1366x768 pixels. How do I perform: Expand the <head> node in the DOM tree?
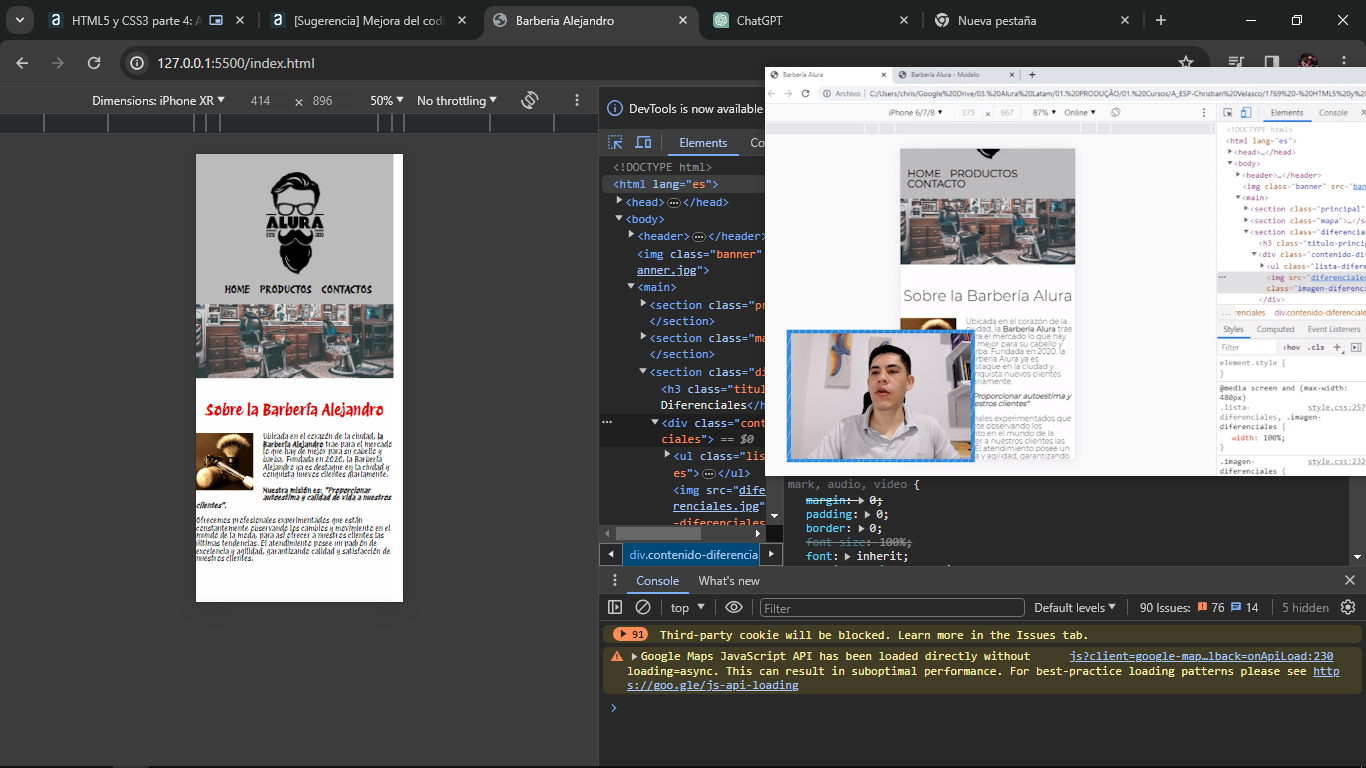(x=620, y=201)
